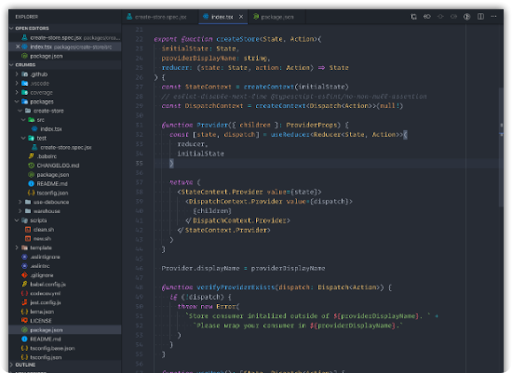Click the Split Editor icon

(x=480, y=17)
